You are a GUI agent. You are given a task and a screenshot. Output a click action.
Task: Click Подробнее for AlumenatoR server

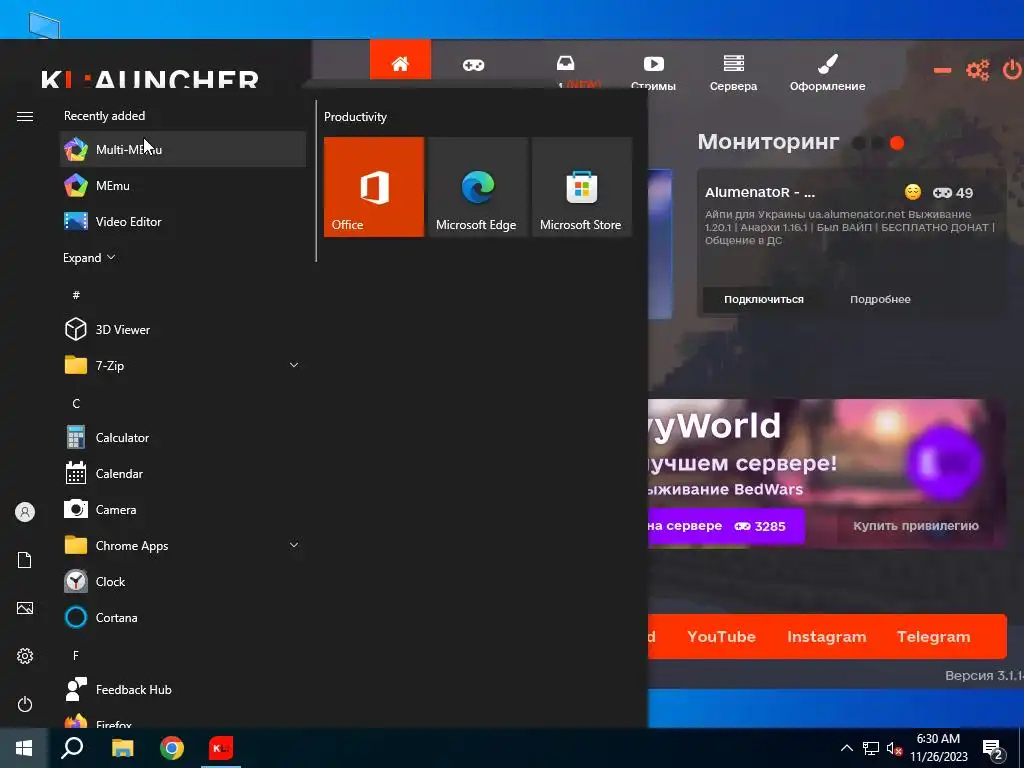pyautogui.click(x=880, y=299)
